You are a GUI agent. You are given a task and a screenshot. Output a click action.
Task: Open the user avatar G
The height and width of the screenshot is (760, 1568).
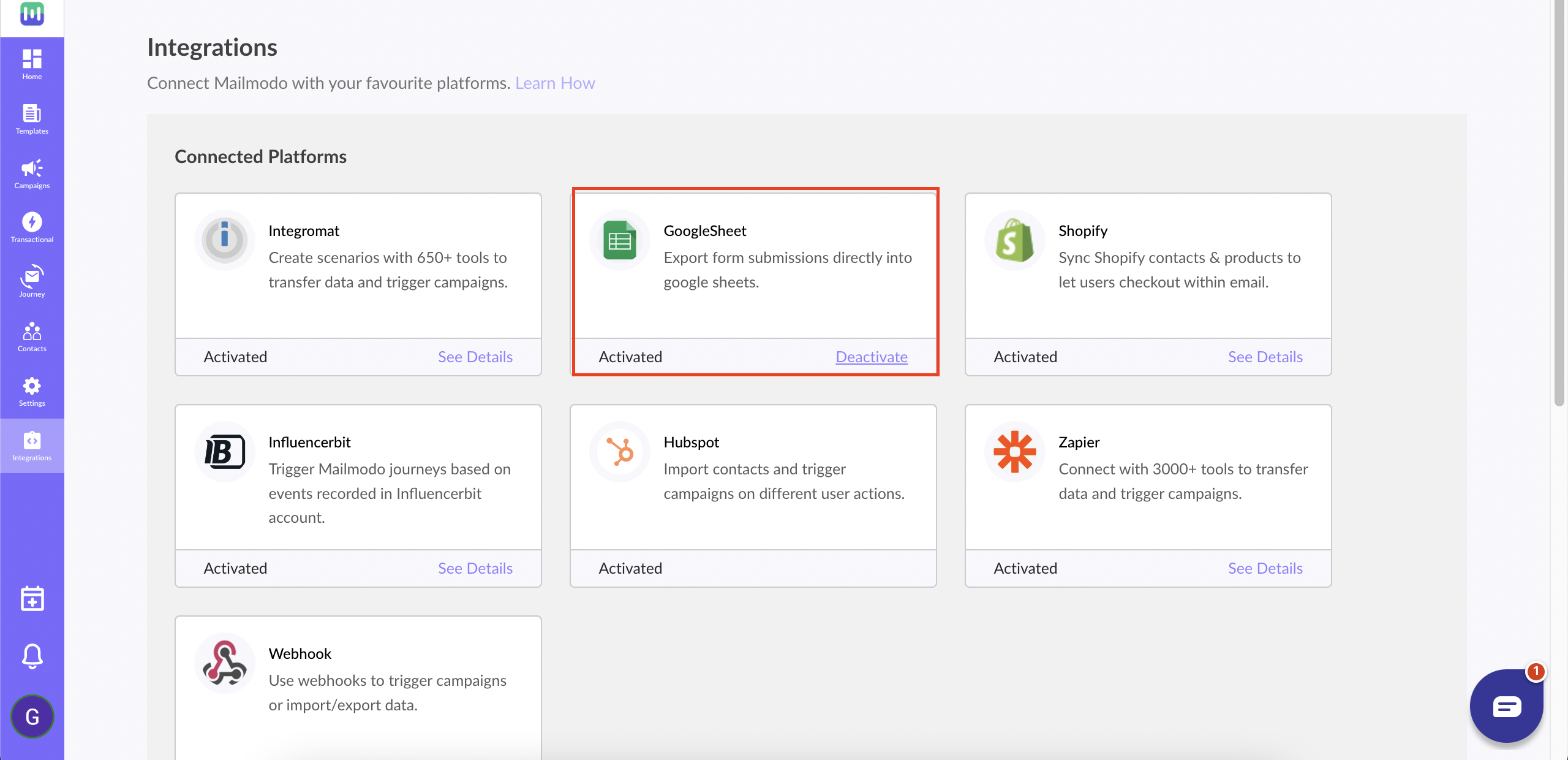click(32, 716)
